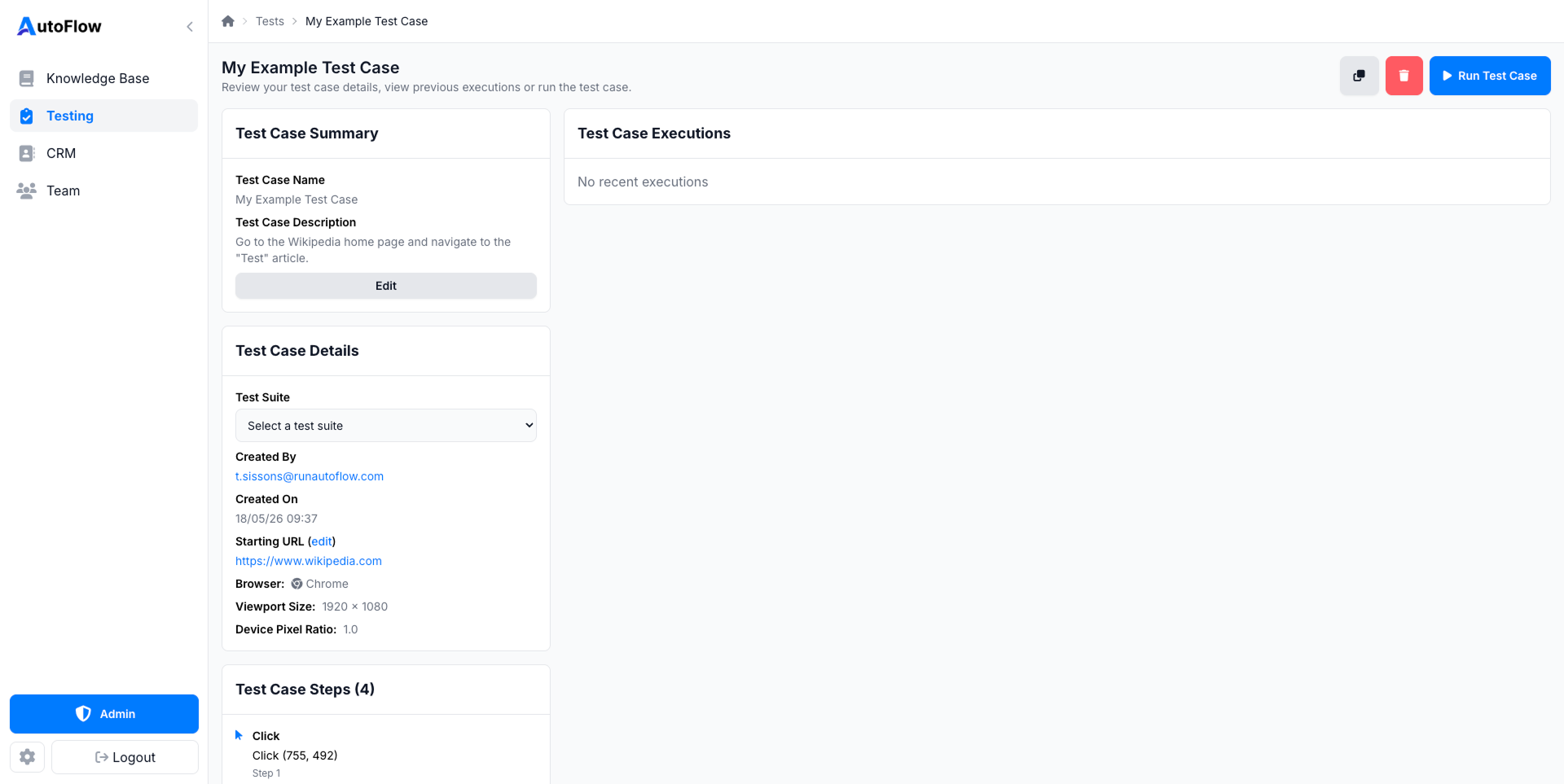Log out using the Logout button
This screenshot has width=1564, height=784.
pyautogui.click(x=125, y=757)
